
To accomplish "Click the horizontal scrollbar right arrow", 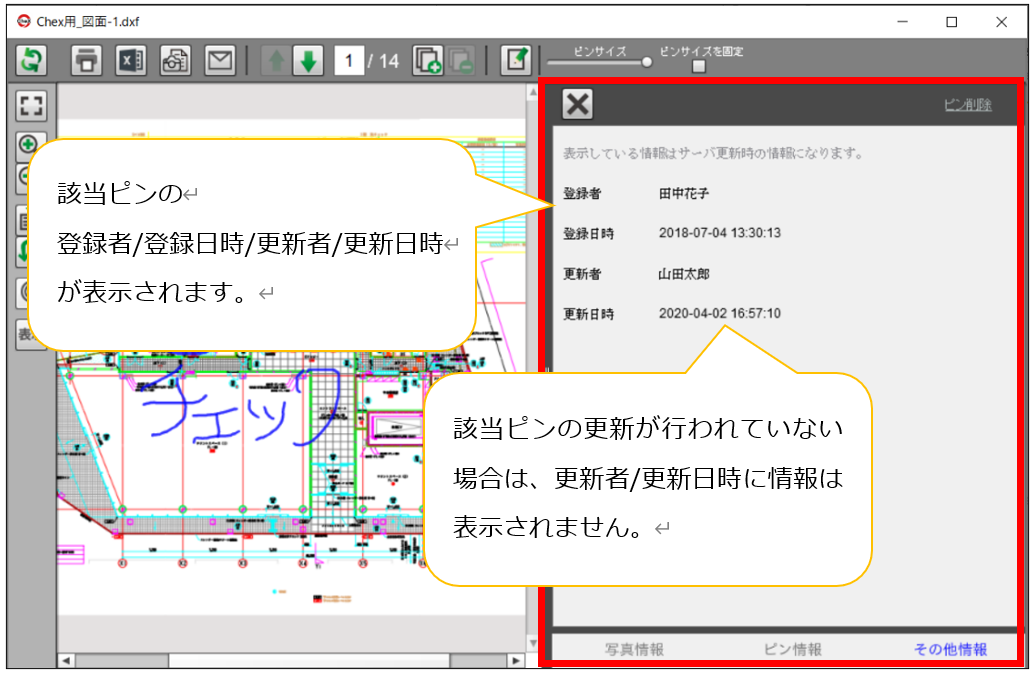I will 516,661.
